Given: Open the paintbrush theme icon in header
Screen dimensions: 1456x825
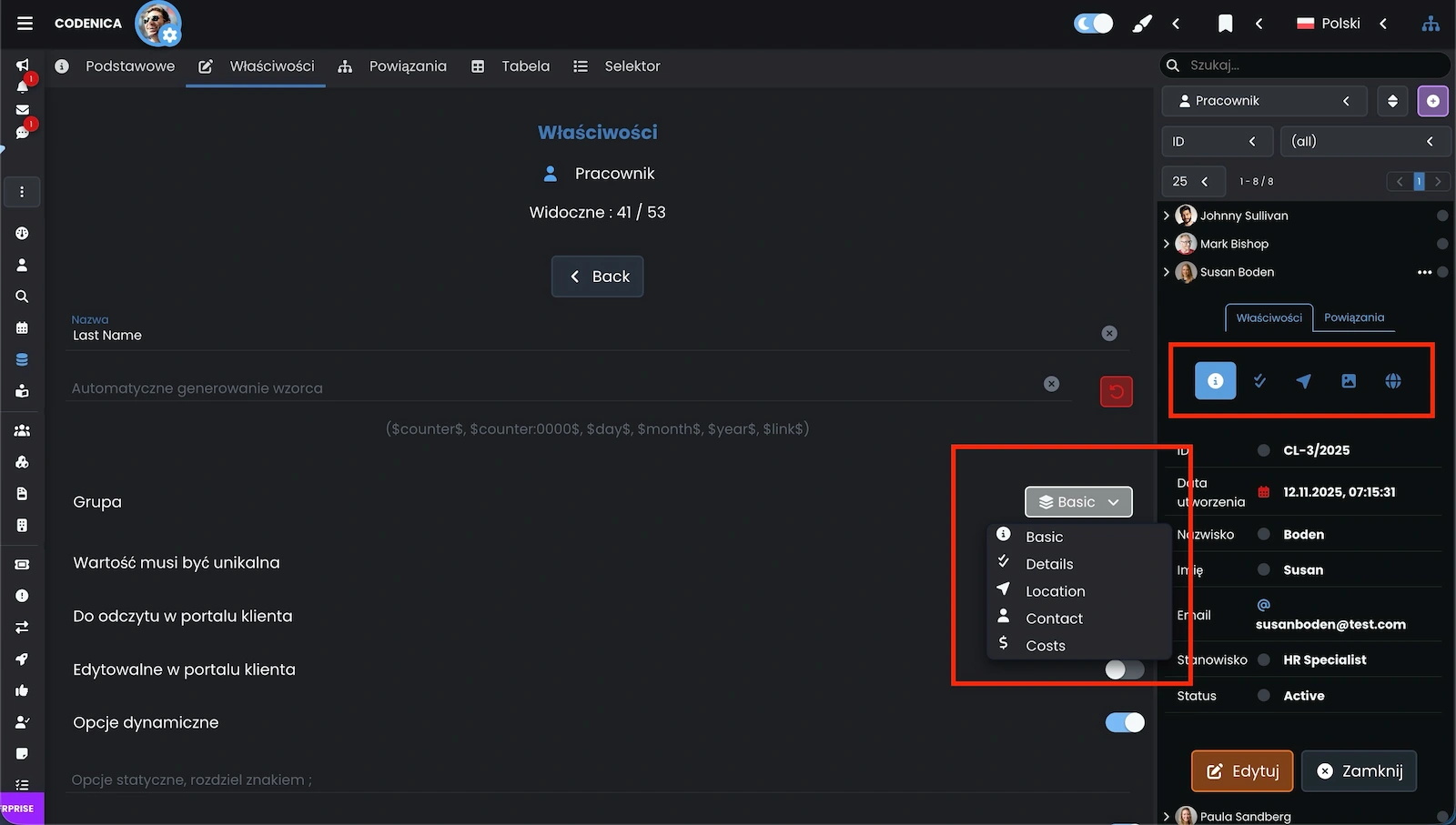Looking at the screenshot, I should [x=1141, y=24].
